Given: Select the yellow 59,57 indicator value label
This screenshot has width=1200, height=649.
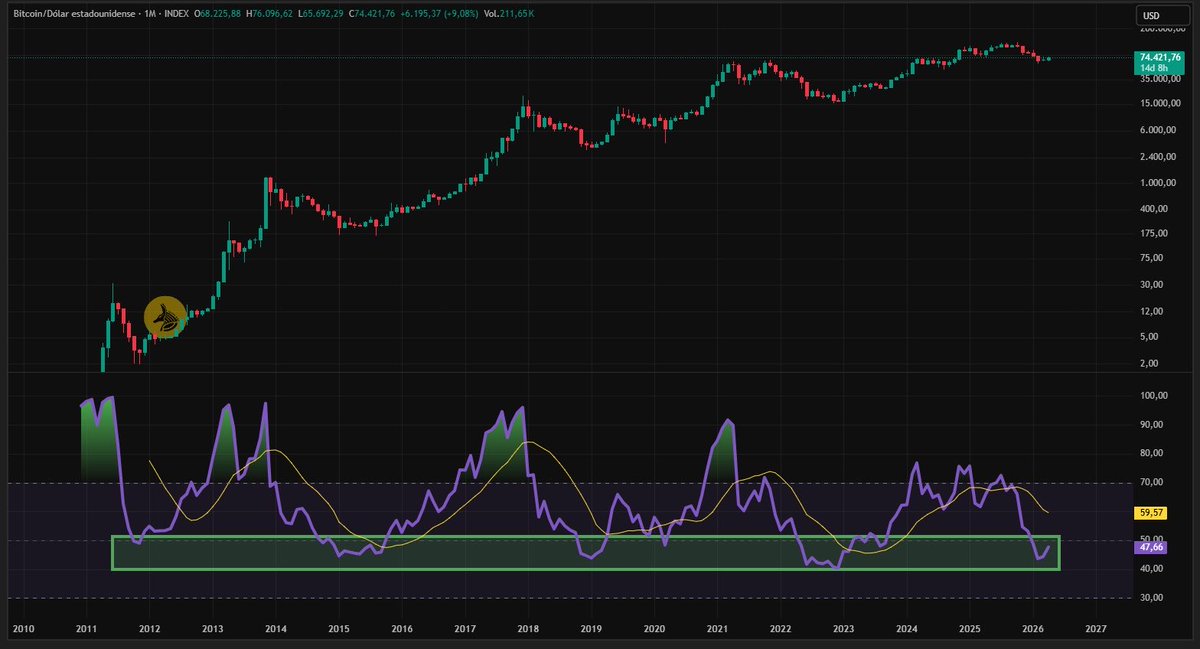Looking at the screenshot, I should 1153,512.
